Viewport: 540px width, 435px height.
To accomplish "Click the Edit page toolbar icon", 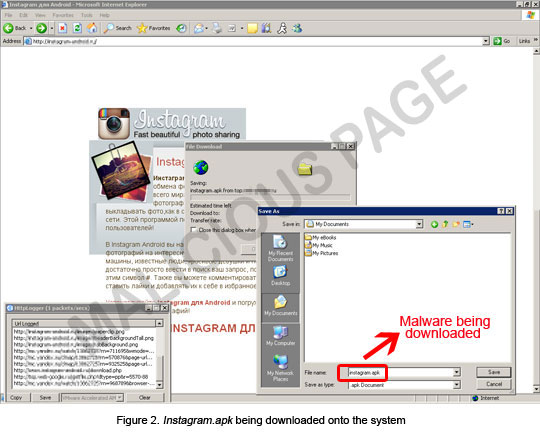I will [x=232, y=28].
